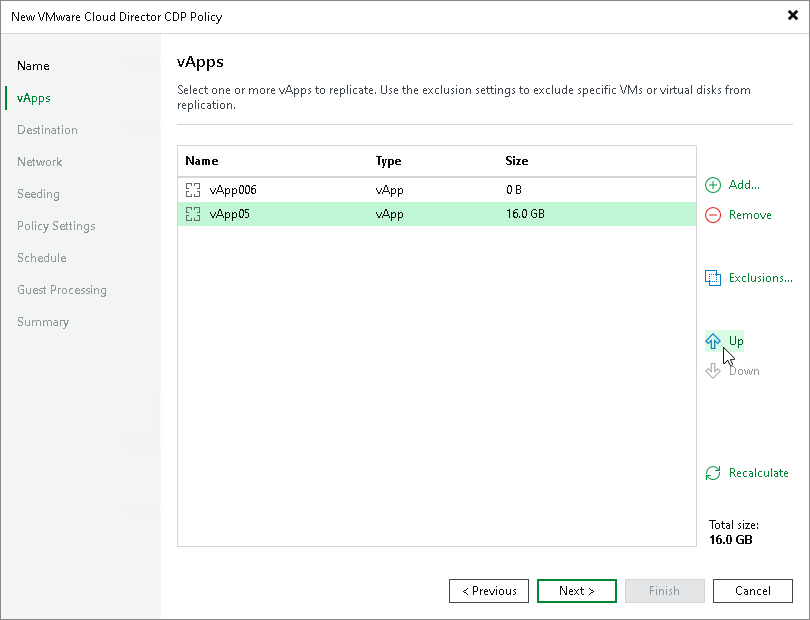Image resolution: width=810 pixels, height=620 pixels.
Task: Select the vApp006 name text
Action: (x=233, y=190)
